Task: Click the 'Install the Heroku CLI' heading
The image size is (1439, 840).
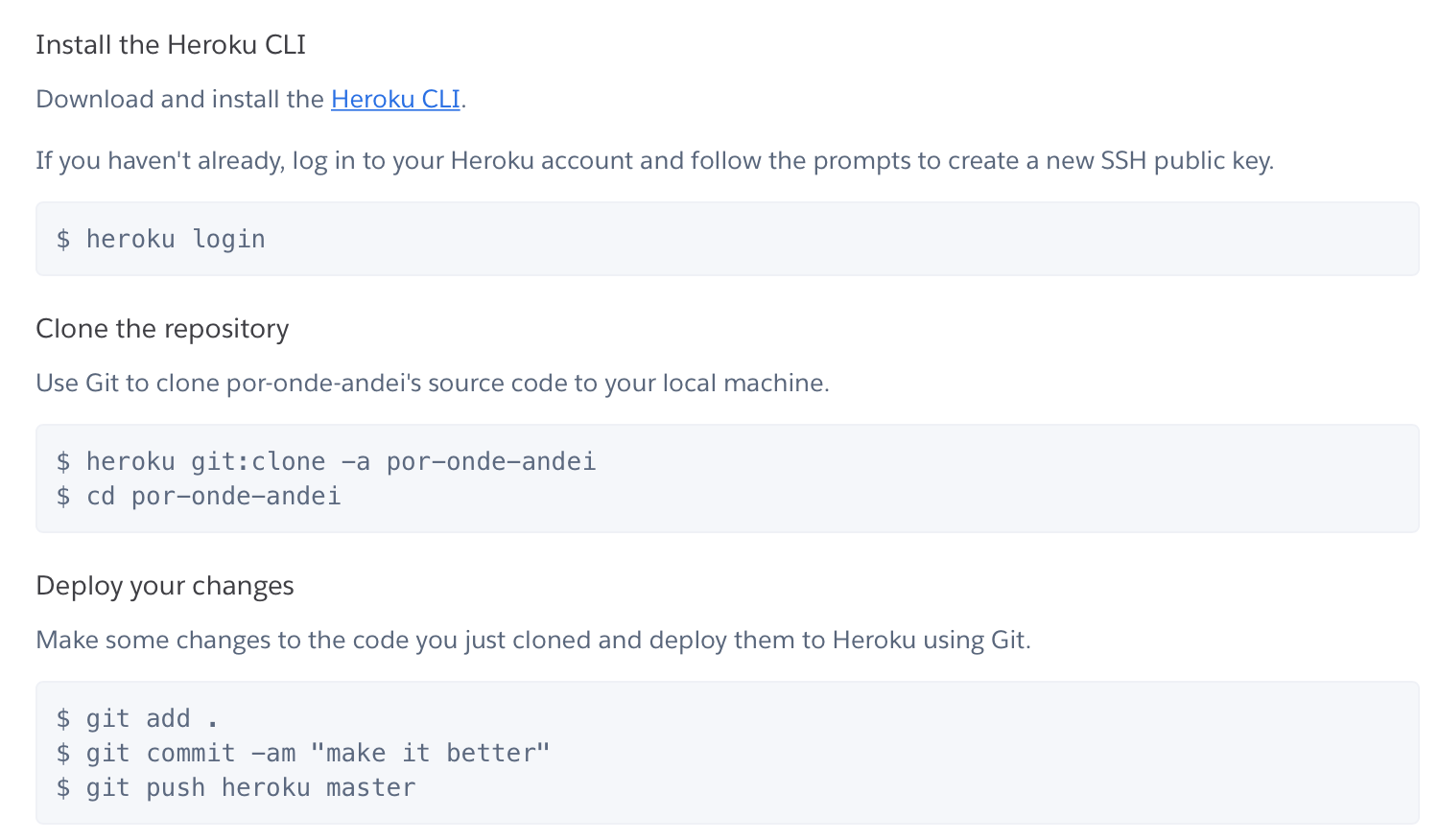Action: [171, 45]
